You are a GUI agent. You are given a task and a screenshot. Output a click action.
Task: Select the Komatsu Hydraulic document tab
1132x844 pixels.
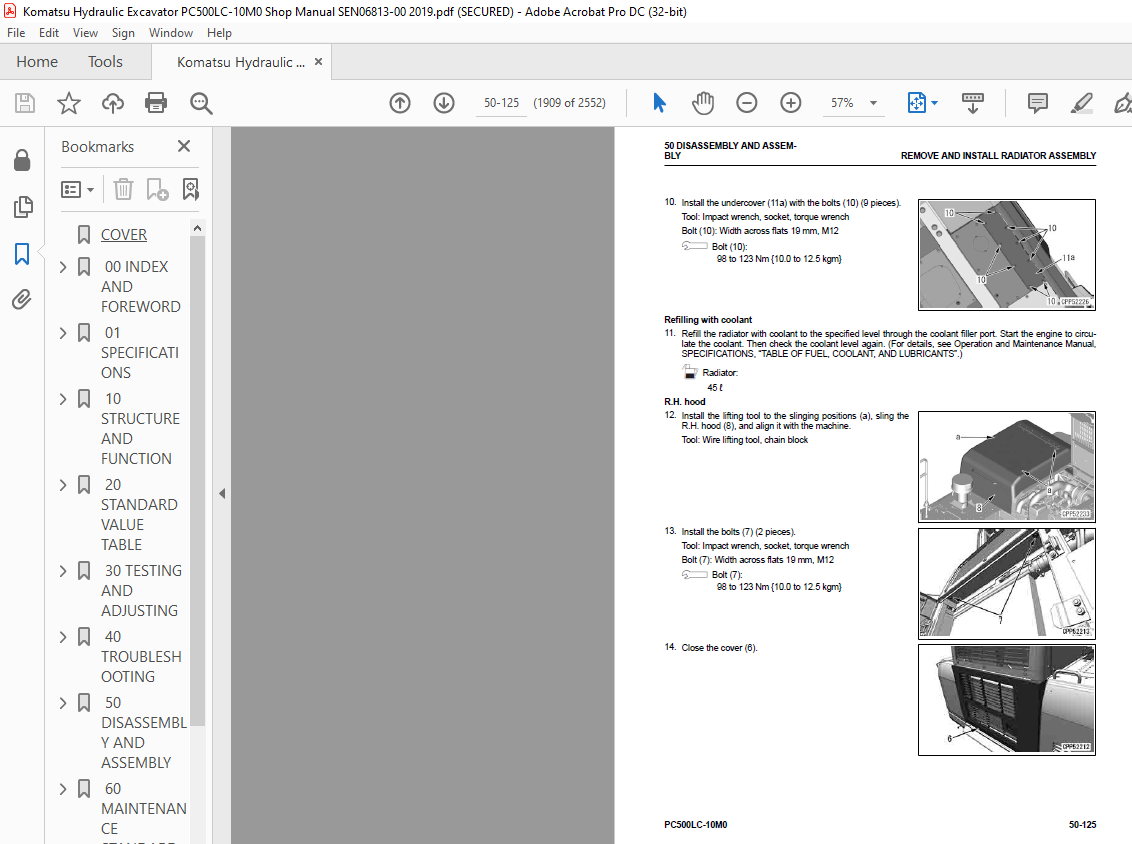tap(240, 62)
